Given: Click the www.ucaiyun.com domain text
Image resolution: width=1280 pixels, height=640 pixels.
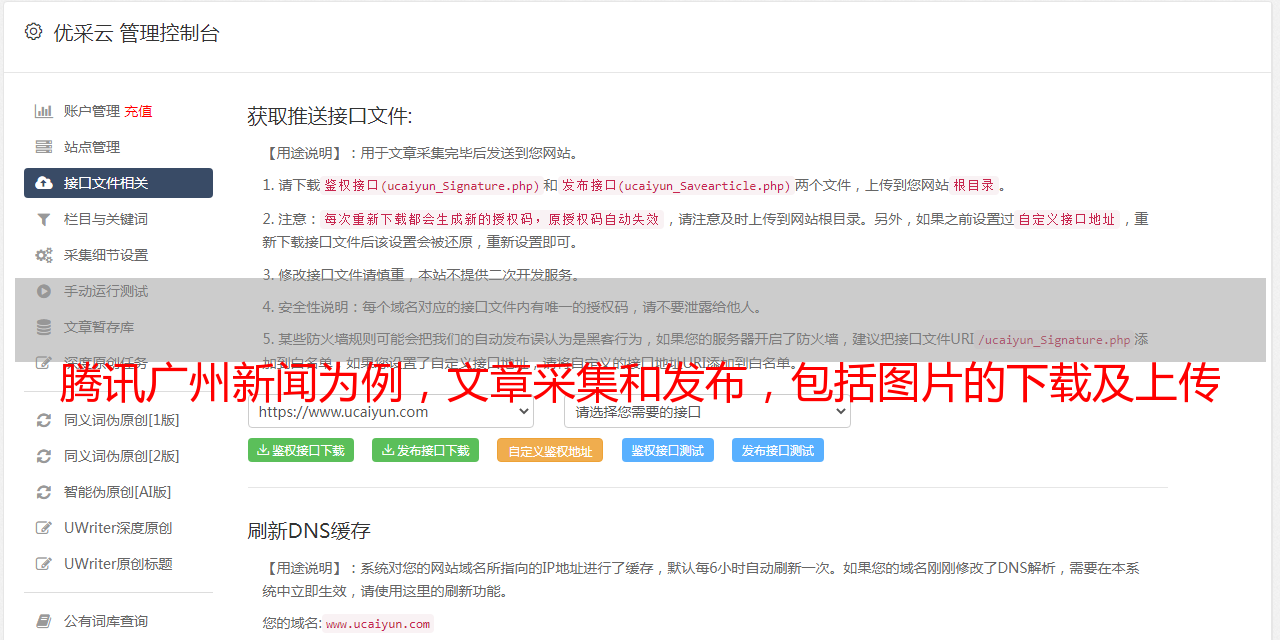Looking at the screenshot, I should (378, 623).
